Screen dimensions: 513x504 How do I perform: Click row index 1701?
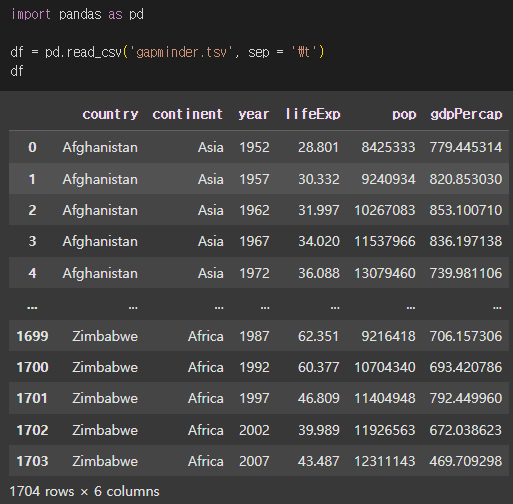[x=32, y=398]
